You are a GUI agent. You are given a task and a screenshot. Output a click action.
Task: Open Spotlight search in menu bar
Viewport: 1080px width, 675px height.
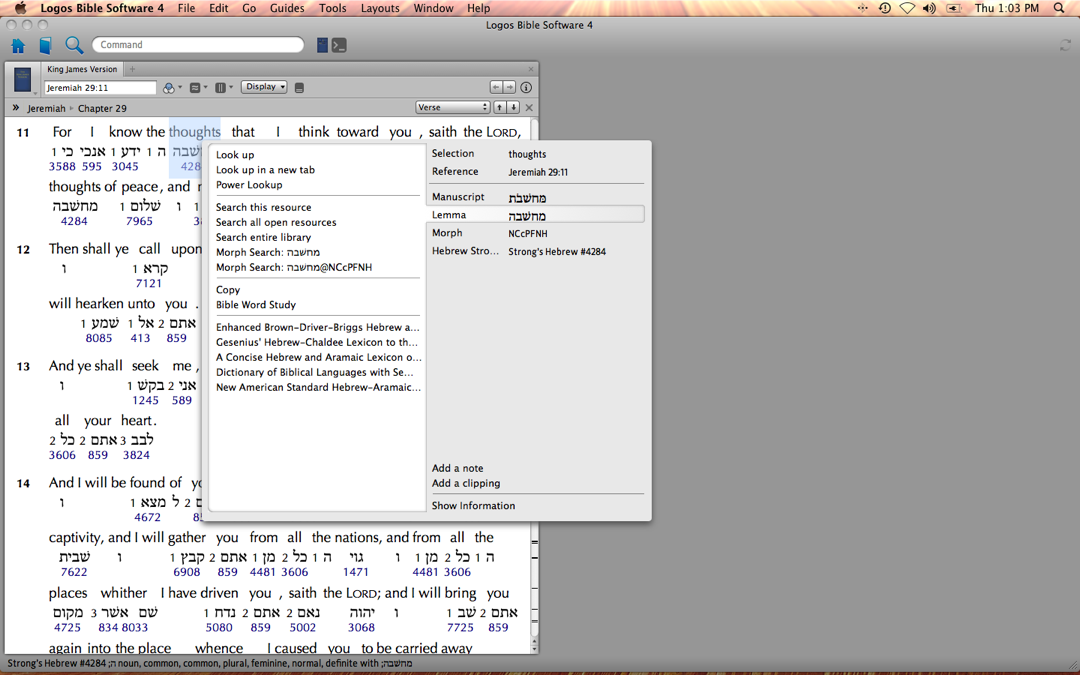(1059, 8)
